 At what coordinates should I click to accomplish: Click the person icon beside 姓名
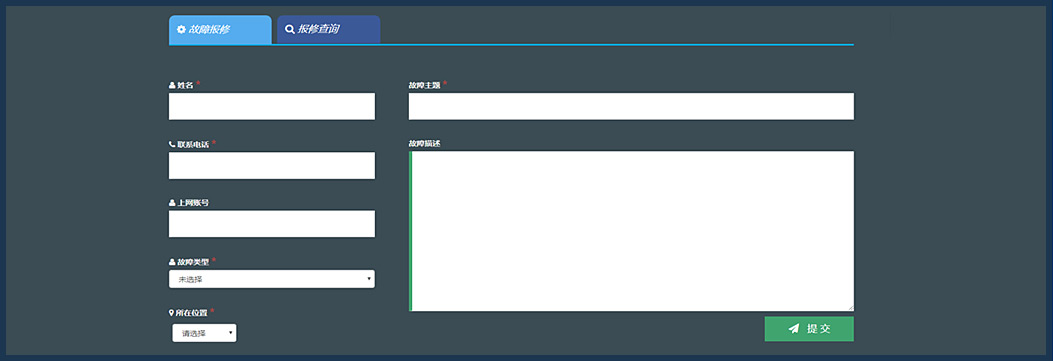click(172, 86)
